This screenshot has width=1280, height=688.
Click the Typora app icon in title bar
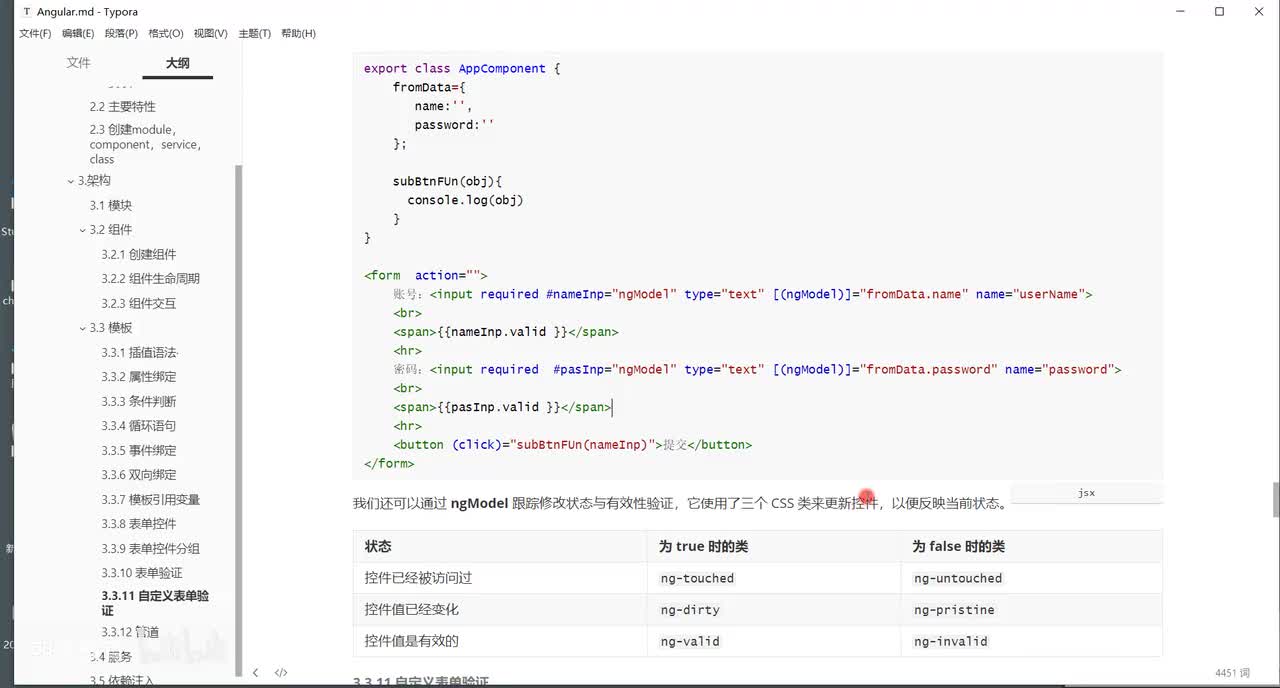coord(26,12)
